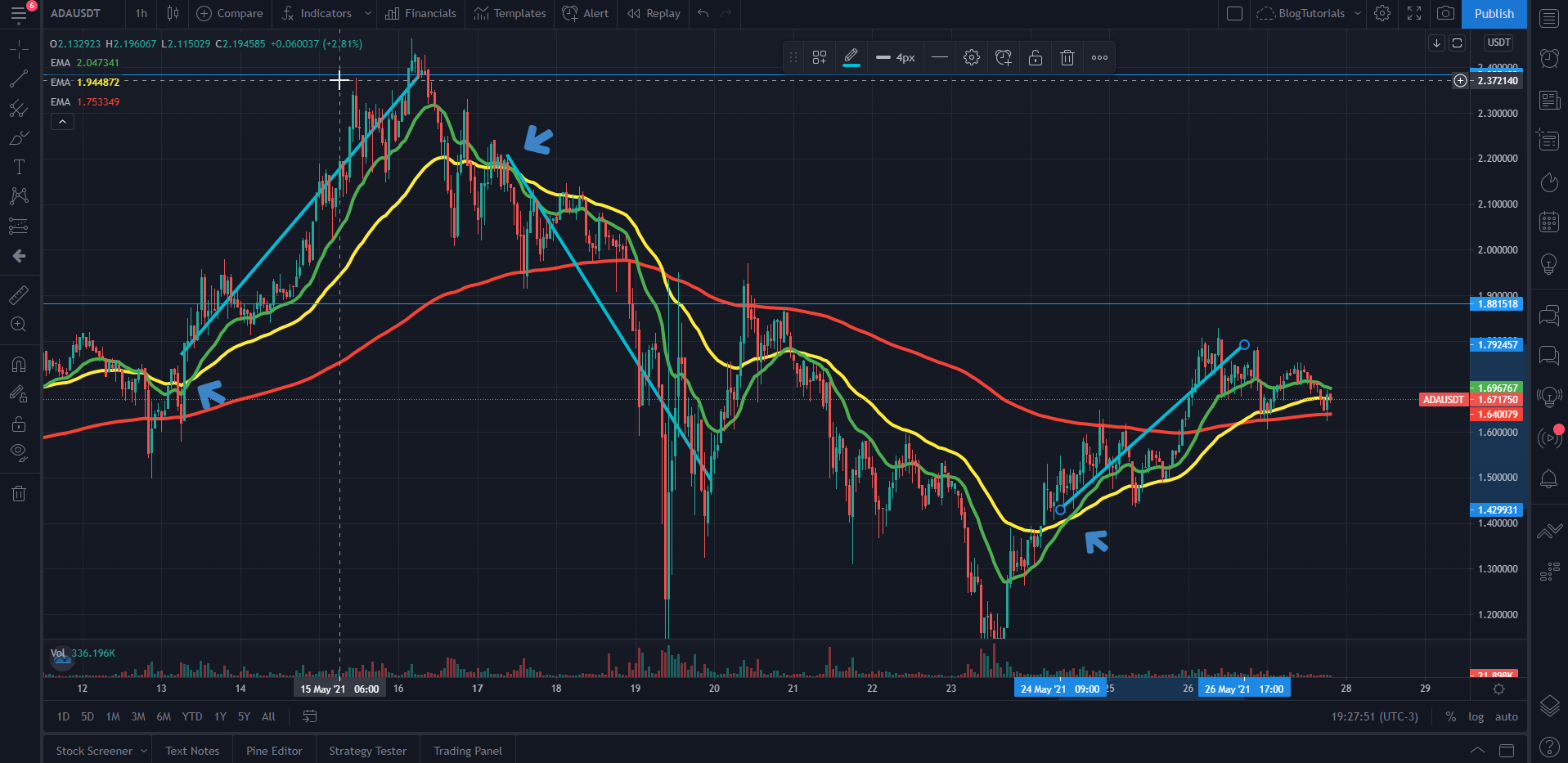Viewport: 1568px width, 763px height.
Task: Open the ruler measure tool
Action: pyautogui.click(x=19, y=295)
